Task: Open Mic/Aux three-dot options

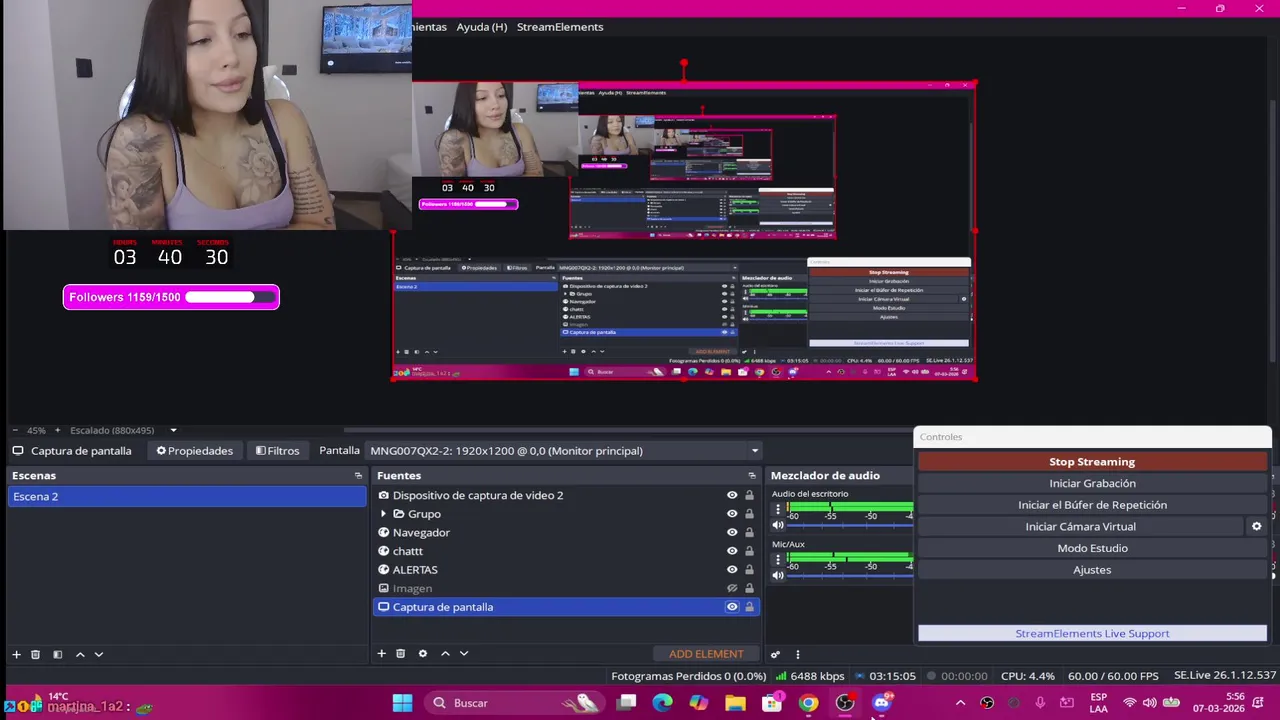Action: coord(778,560)
